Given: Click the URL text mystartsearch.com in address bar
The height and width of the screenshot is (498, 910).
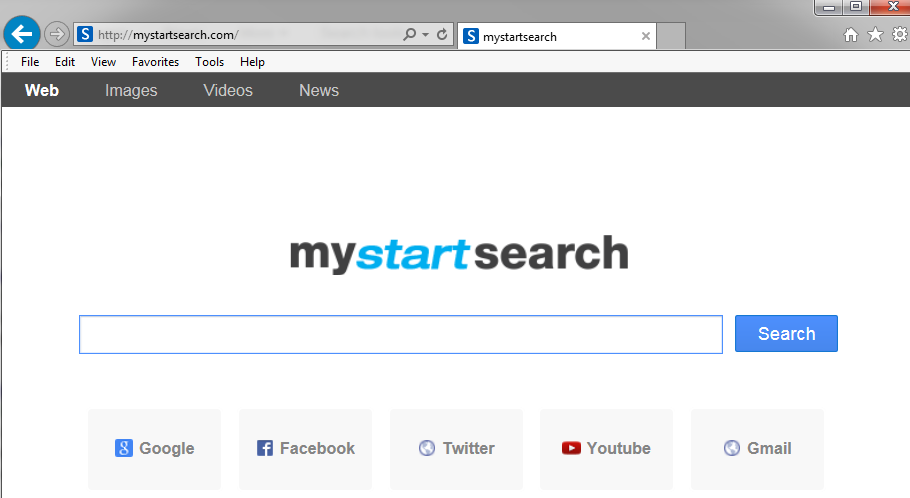Looking at the screenshot, I should tap(186, 35).
